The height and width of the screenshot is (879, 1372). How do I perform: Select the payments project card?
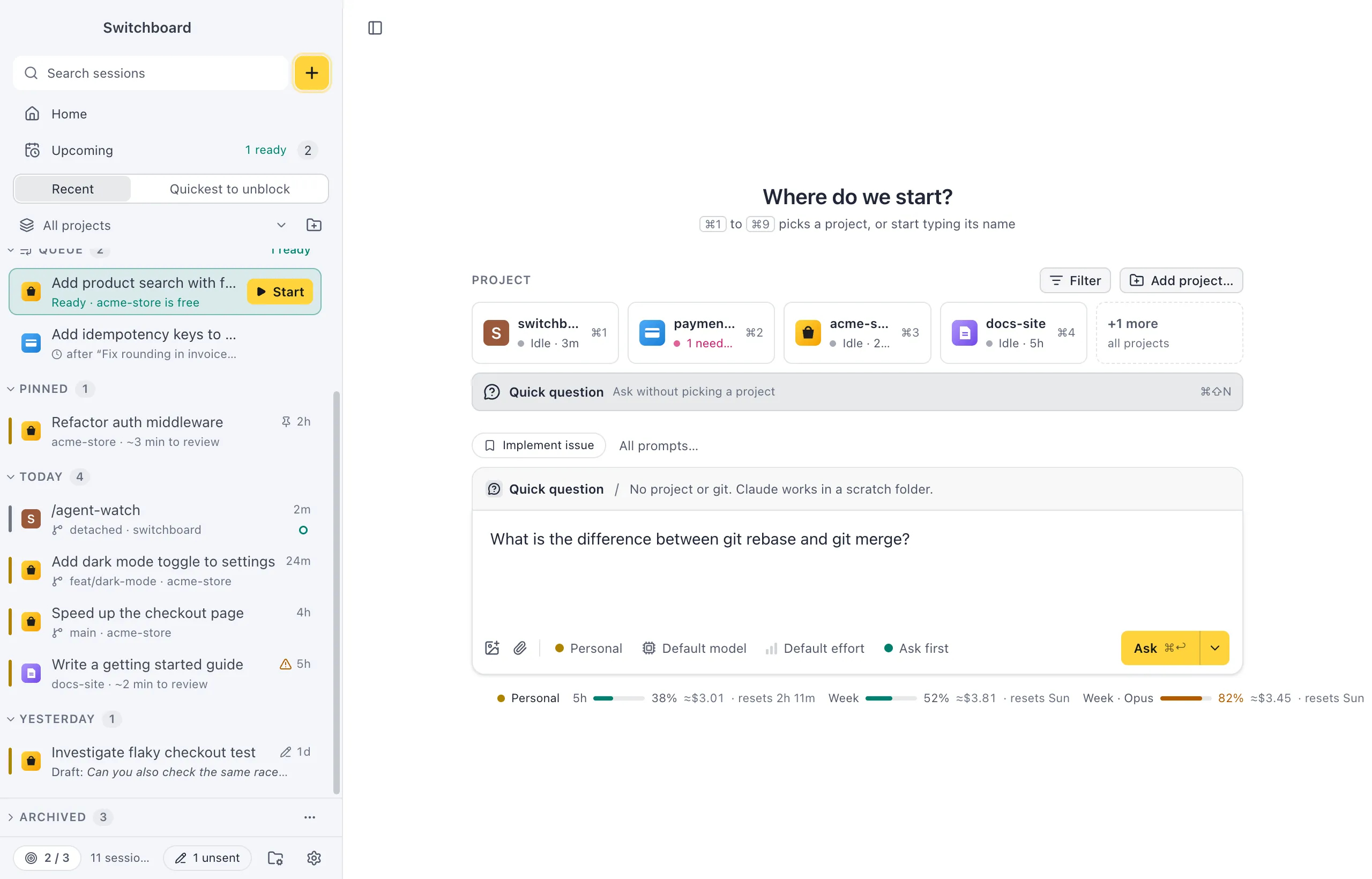[x=701, y=333]
